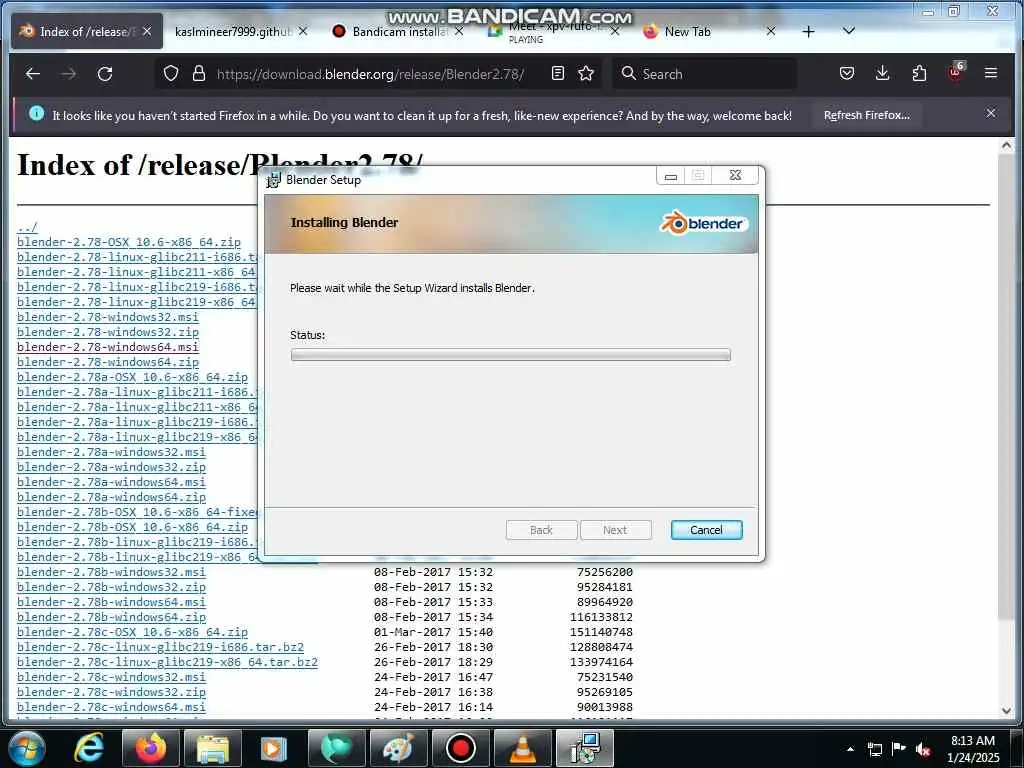
Task: Switch to the installer icon on taskbar
Action: coord(584,748)
